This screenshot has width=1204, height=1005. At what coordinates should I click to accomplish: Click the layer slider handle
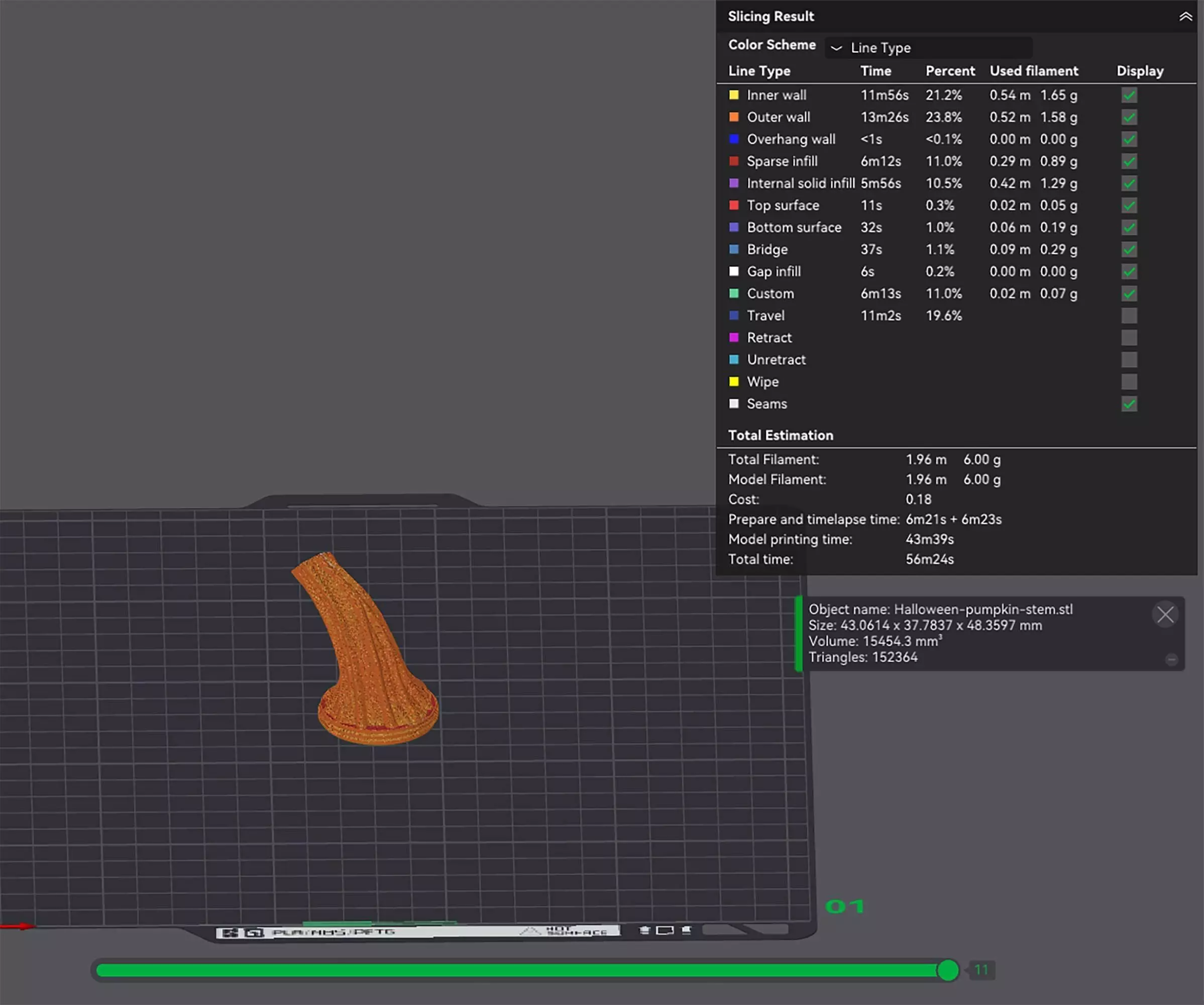coord(948,971)
